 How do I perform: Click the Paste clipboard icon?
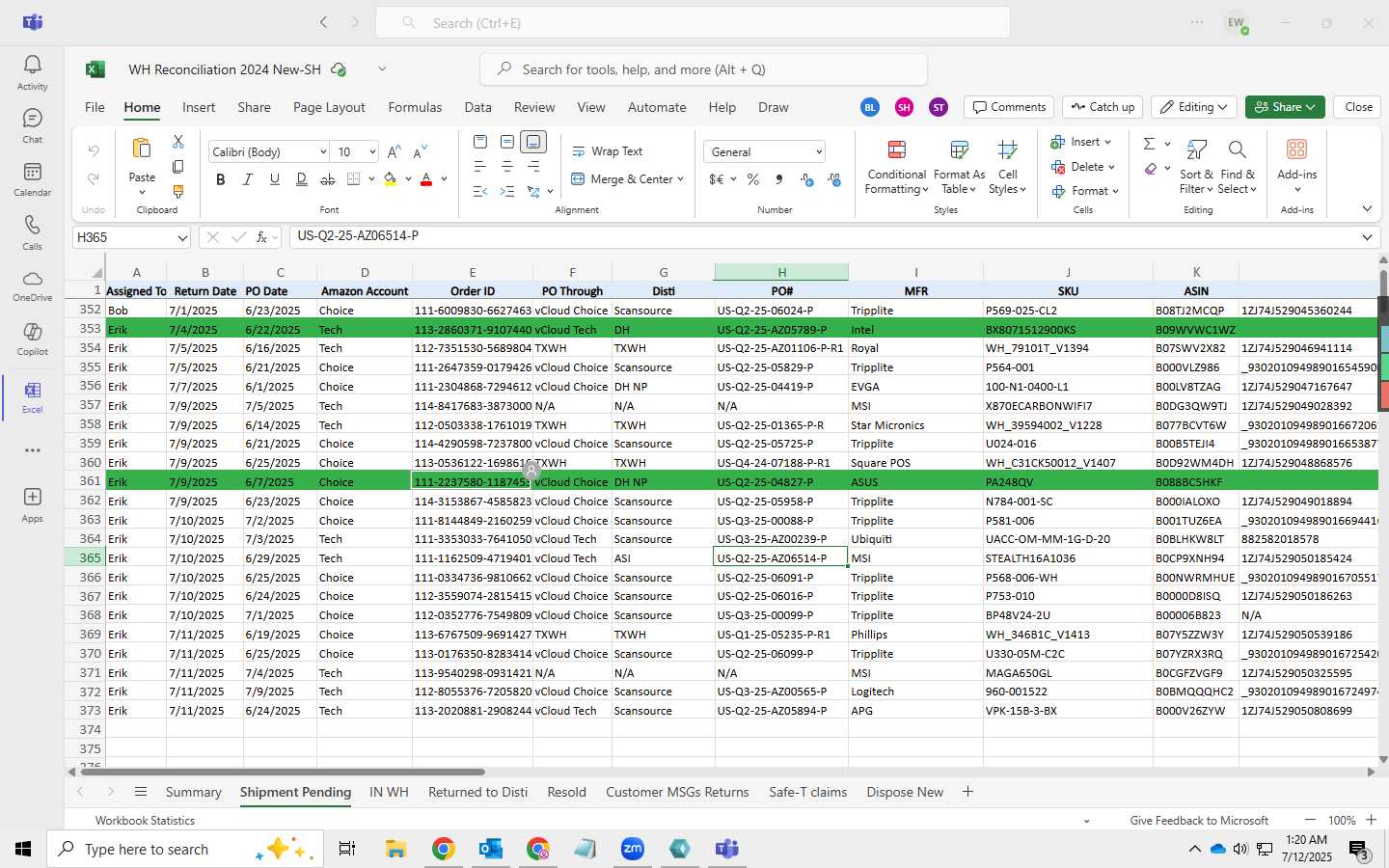point(142,149)
